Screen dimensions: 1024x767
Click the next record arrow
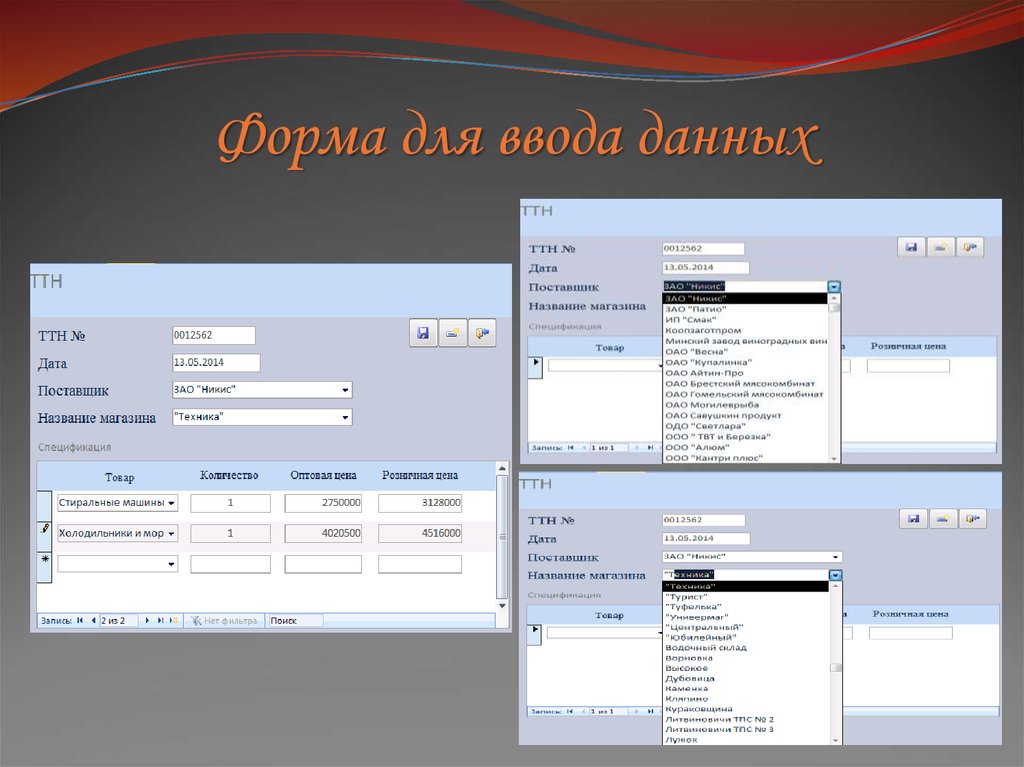(x=146, y=620)
